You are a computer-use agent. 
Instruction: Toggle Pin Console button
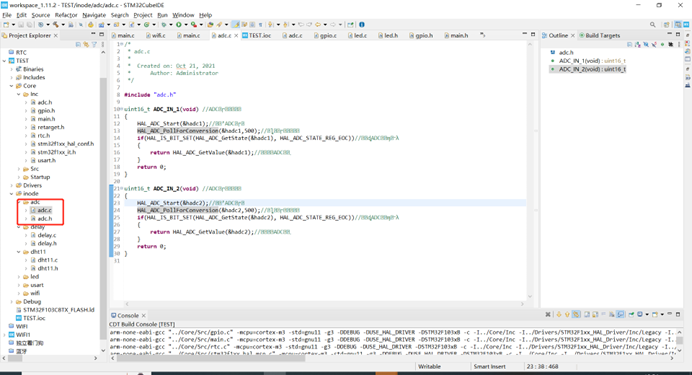[x=631, y=314]
